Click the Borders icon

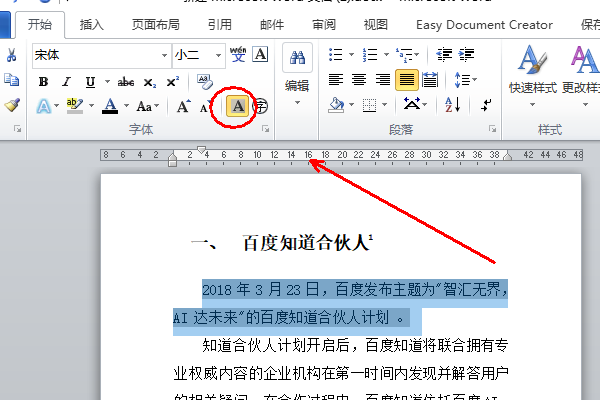[369, 105]
